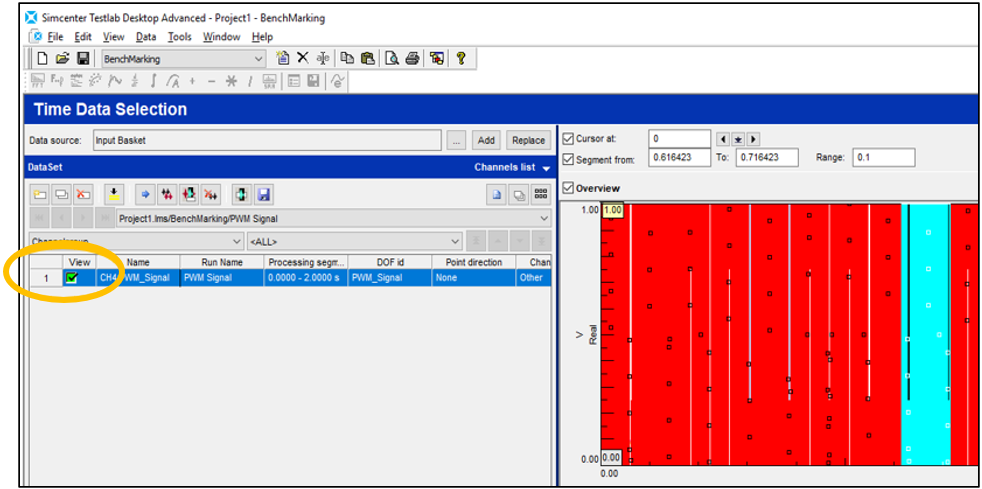Click the grid tiles icon in DataSet toolbar
The width and height of the screenshot is (982, 489).
coord(541,195)
